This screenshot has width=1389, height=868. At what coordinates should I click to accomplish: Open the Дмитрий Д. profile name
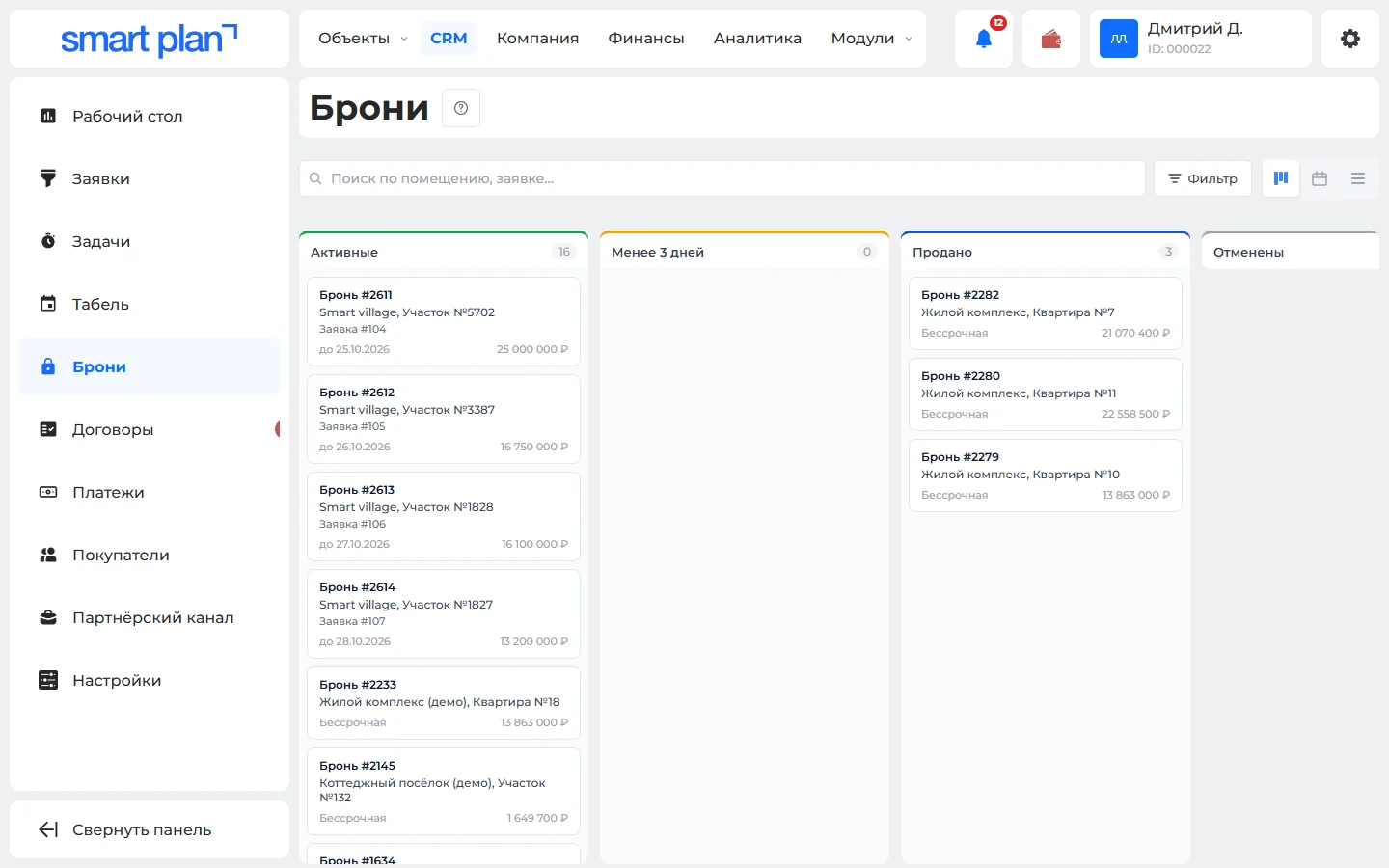[x=1195, y=29]
